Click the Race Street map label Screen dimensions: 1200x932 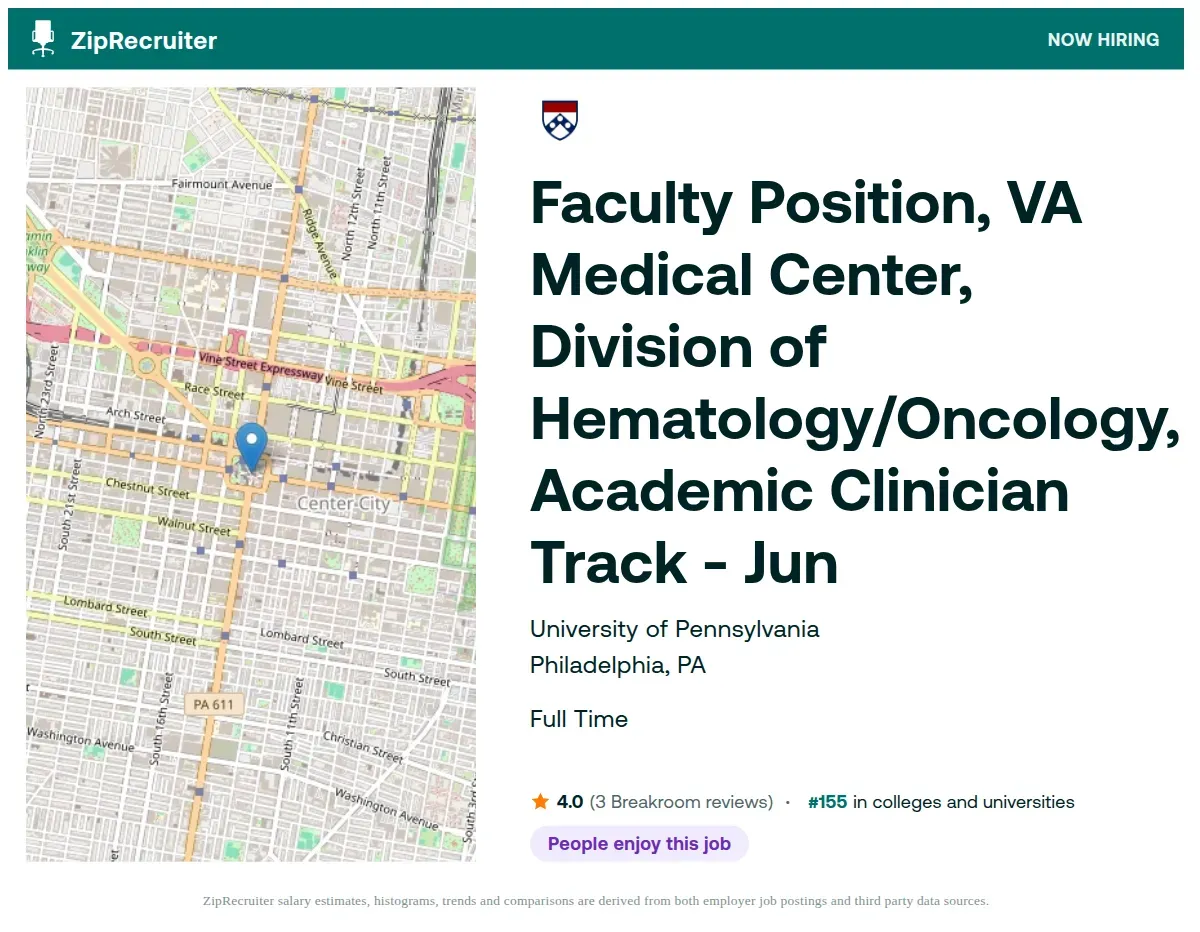[215, 390]
